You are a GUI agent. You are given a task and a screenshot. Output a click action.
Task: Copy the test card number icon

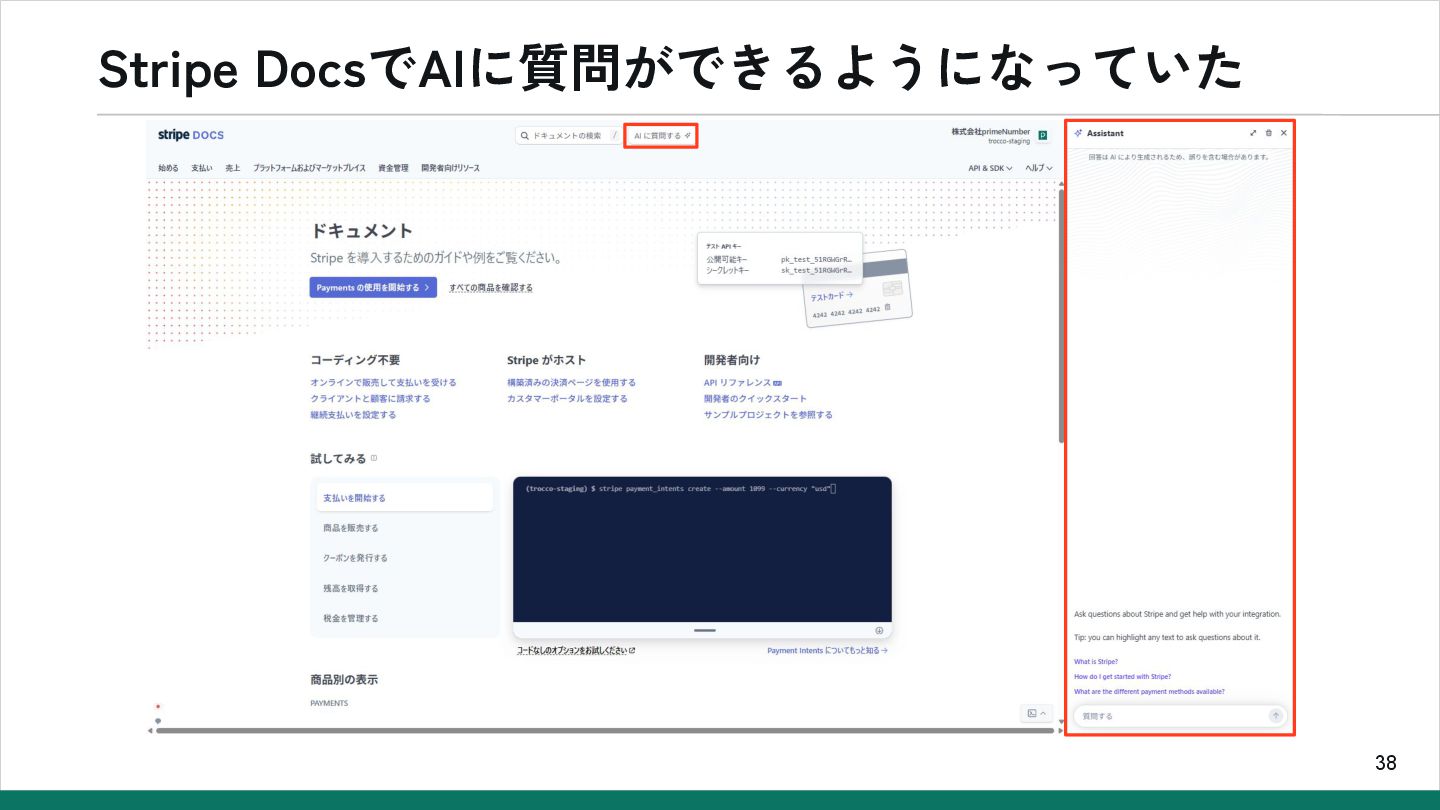coord(887,307)
